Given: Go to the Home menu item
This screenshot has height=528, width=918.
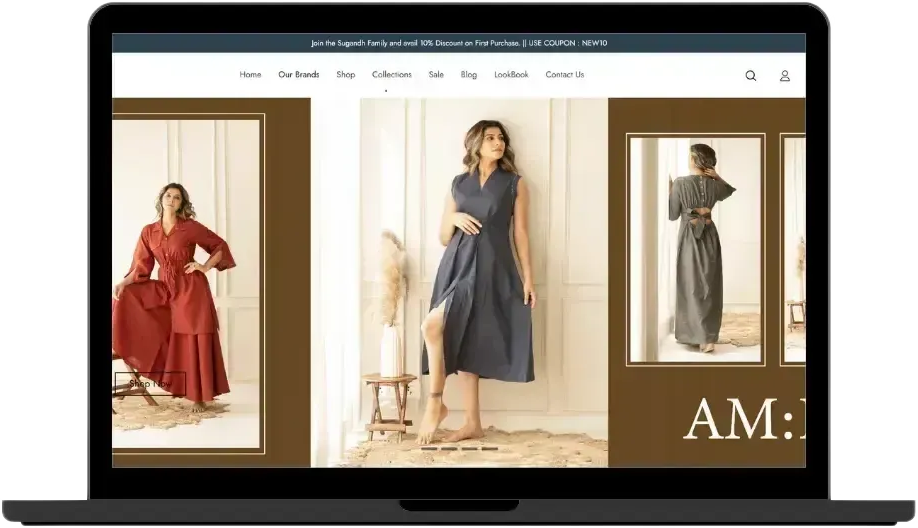Looking at the screenshot, I should coord(250,75).
